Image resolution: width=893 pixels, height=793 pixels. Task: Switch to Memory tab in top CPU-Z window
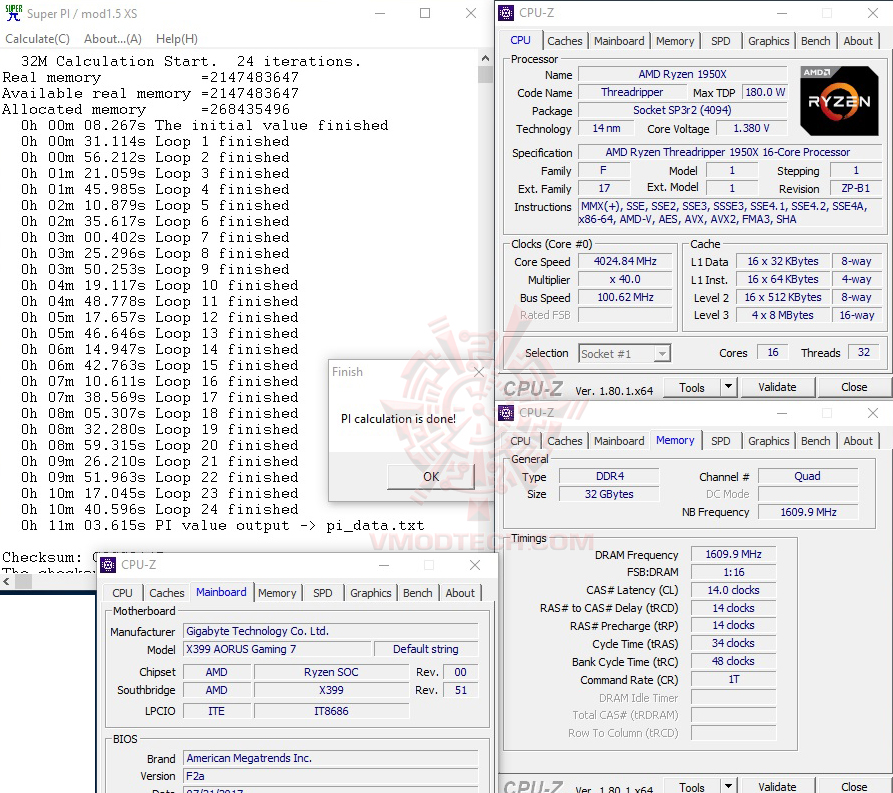[x=675, y=41]
